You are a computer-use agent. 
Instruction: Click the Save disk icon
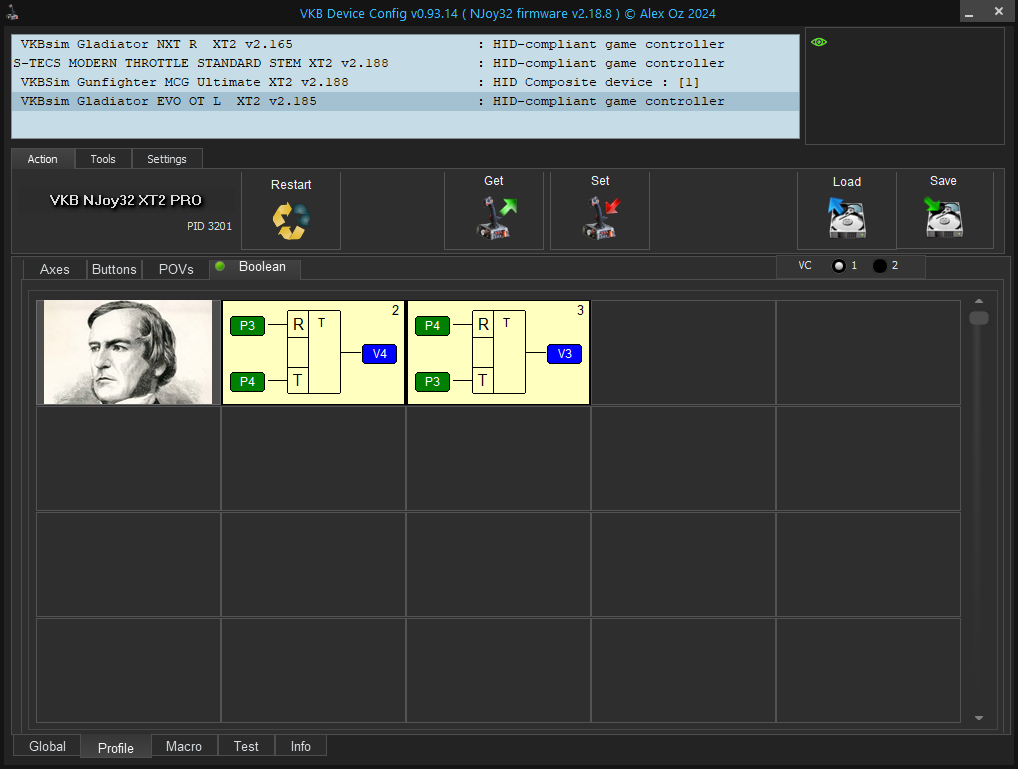[x=943, y=218]
